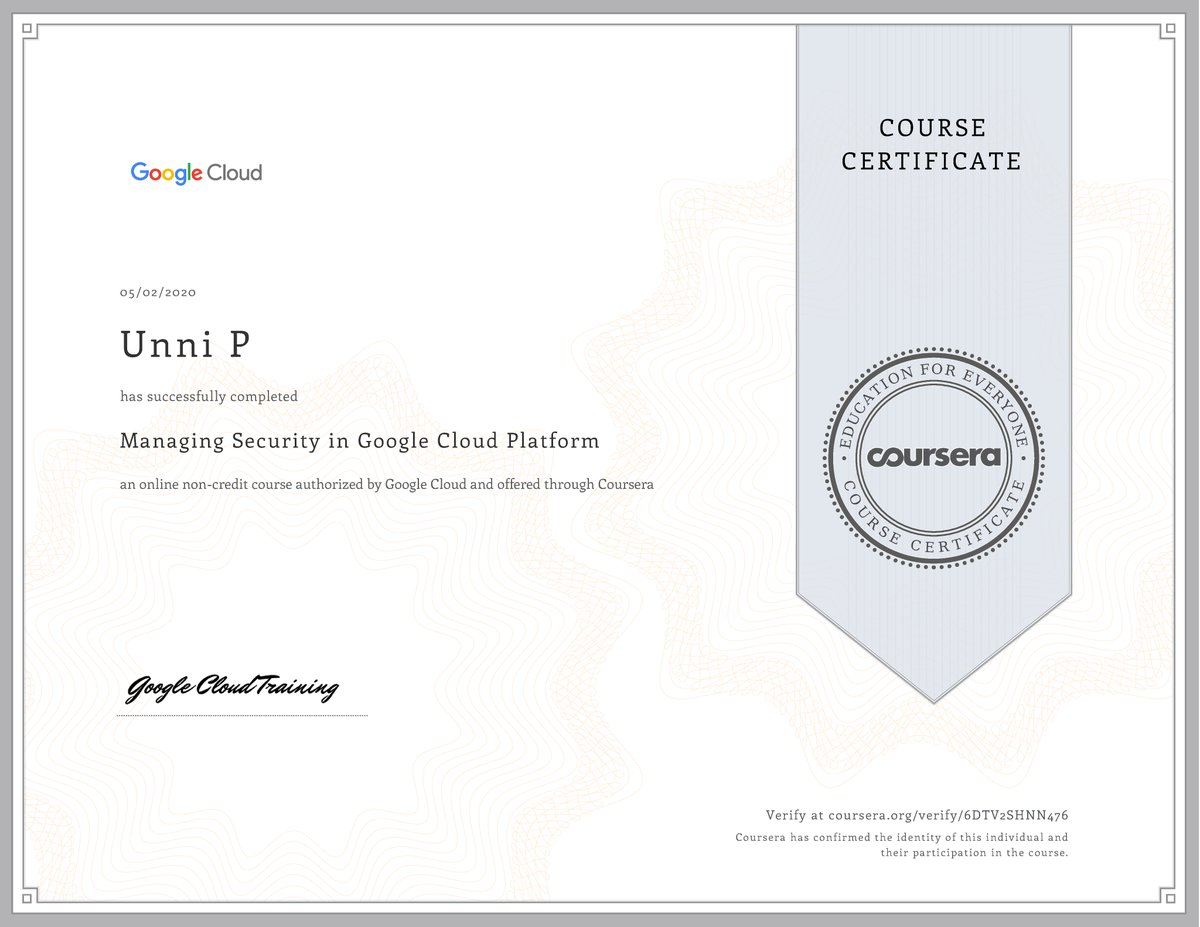Click the date 05/02/2020
The height and width of the screenshot is (927, 1200).
click(x=158, y=293)
